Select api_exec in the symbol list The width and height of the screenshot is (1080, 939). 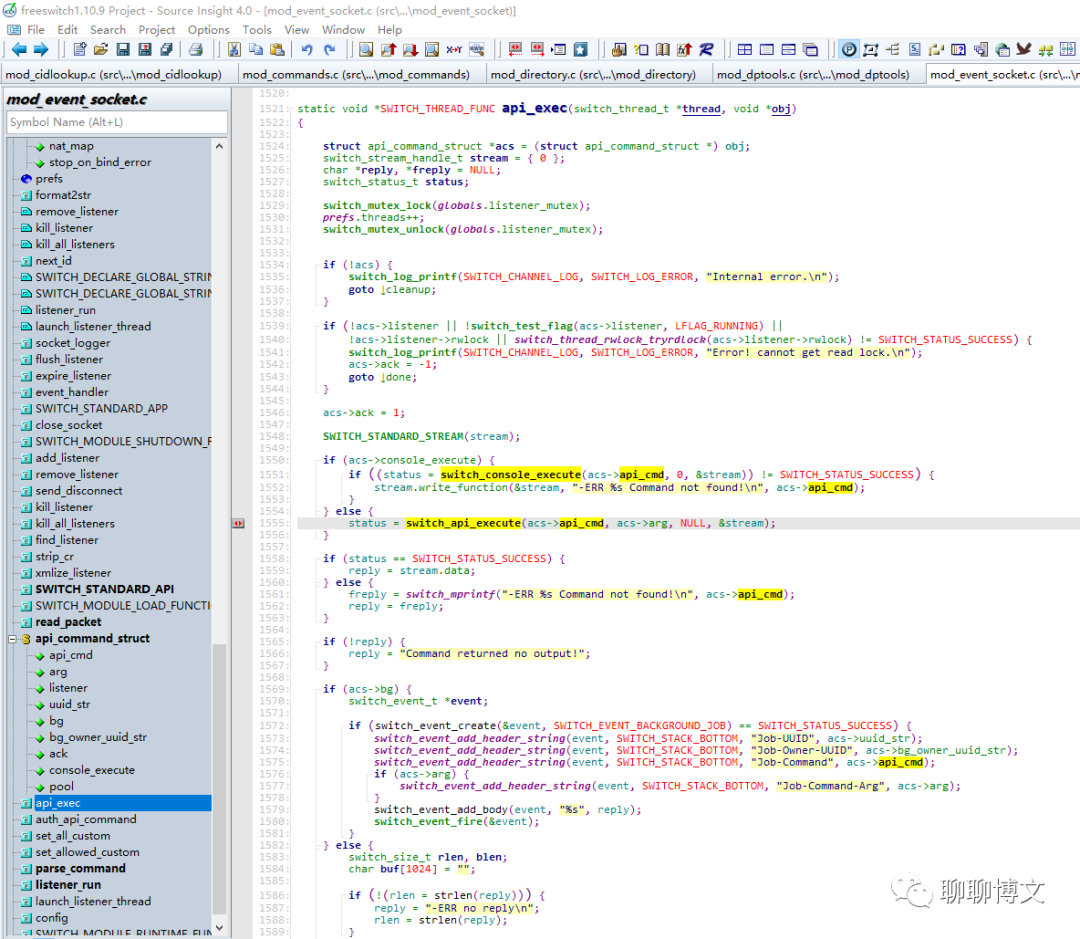[58, 803]
